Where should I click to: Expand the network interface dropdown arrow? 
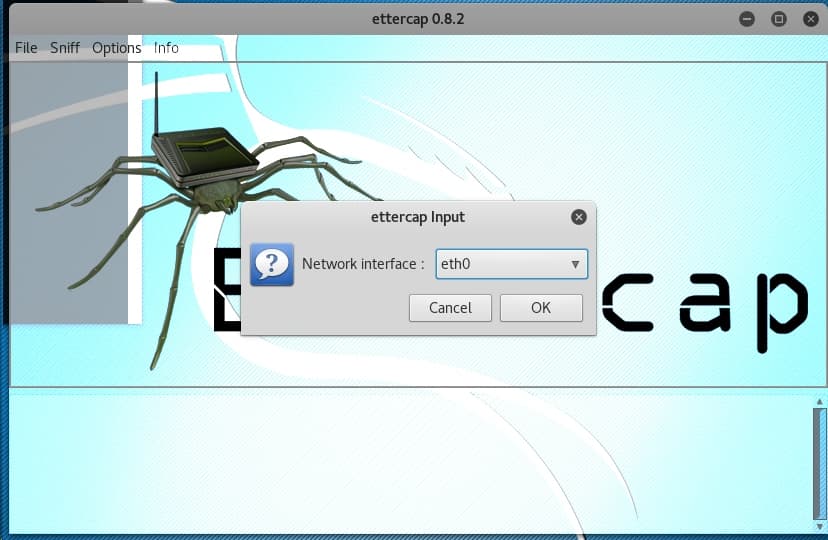[x=575, y=265]
